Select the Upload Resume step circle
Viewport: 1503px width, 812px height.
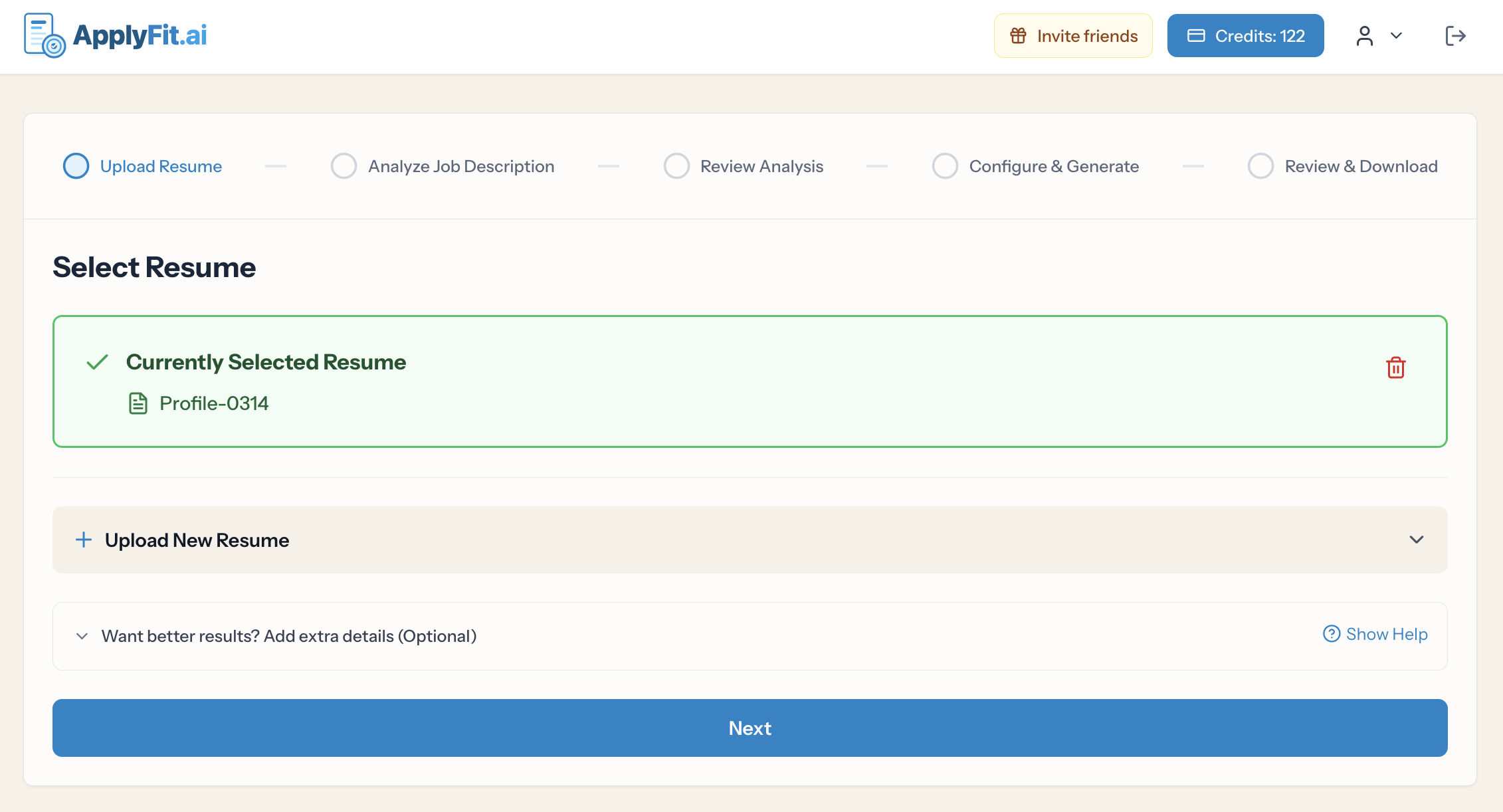[76, 166]
